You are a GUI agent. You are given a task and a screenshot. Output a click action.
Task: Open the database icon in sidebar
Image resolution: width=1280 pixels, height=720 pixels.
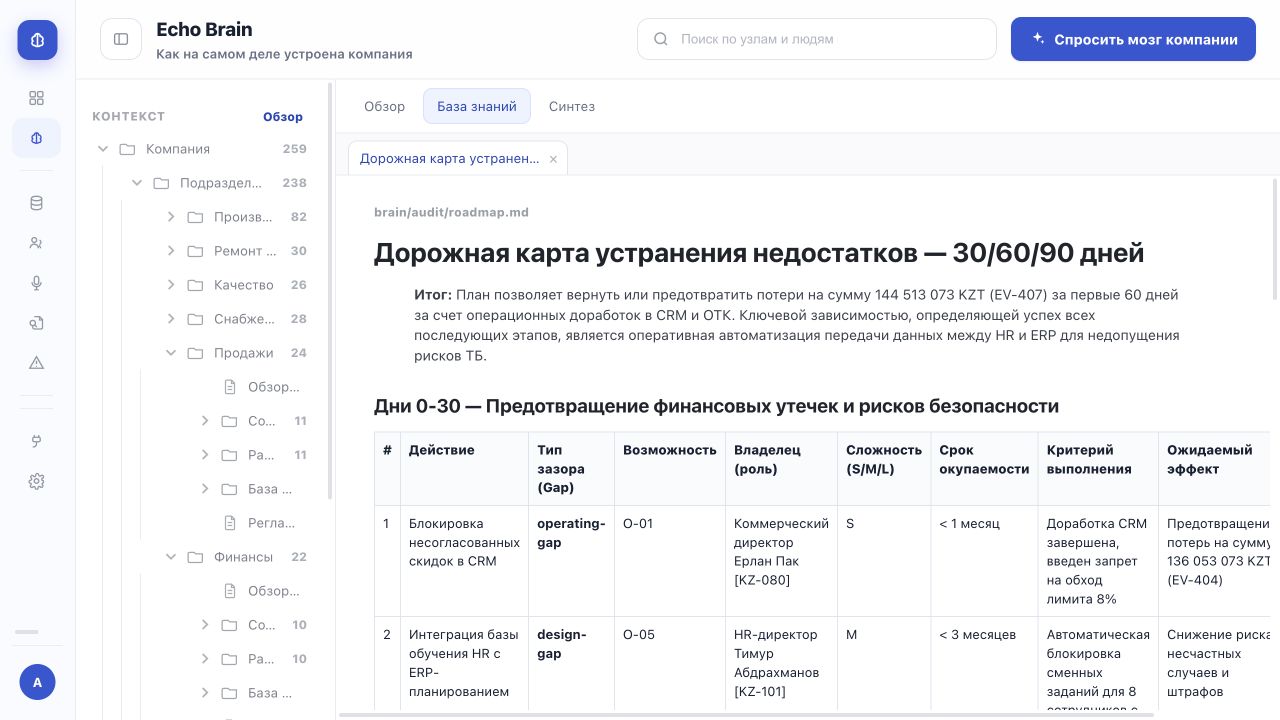37,203
